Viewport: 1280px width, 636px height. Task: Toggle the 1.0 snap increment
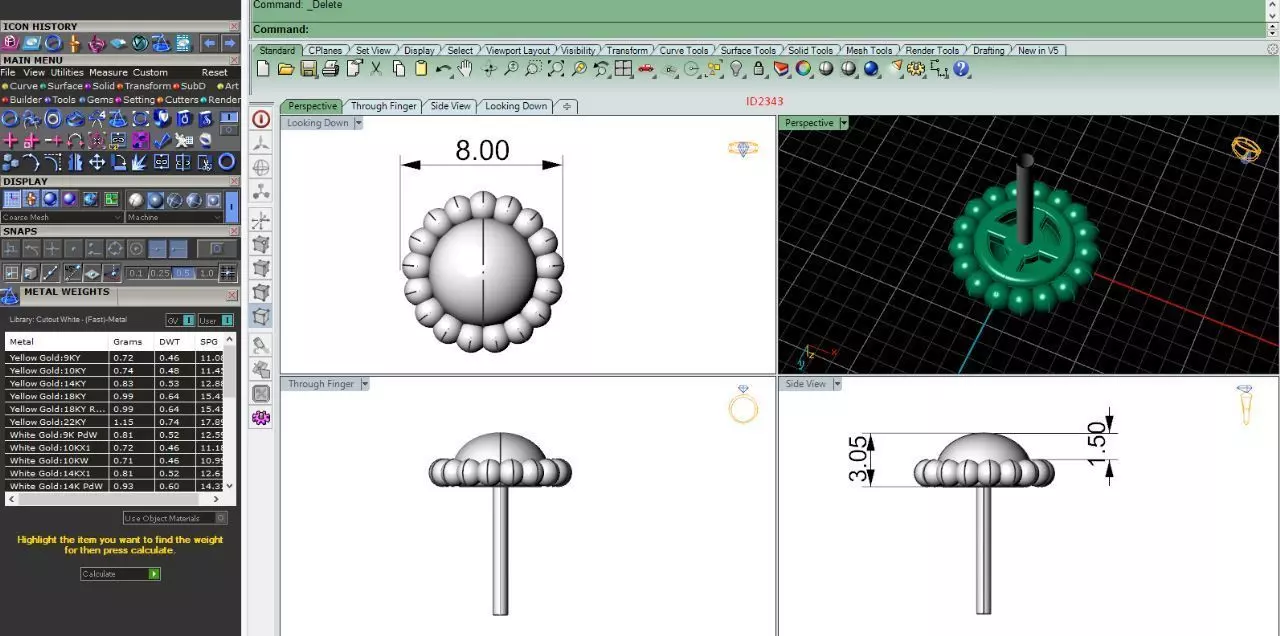[x=206, y=273]
